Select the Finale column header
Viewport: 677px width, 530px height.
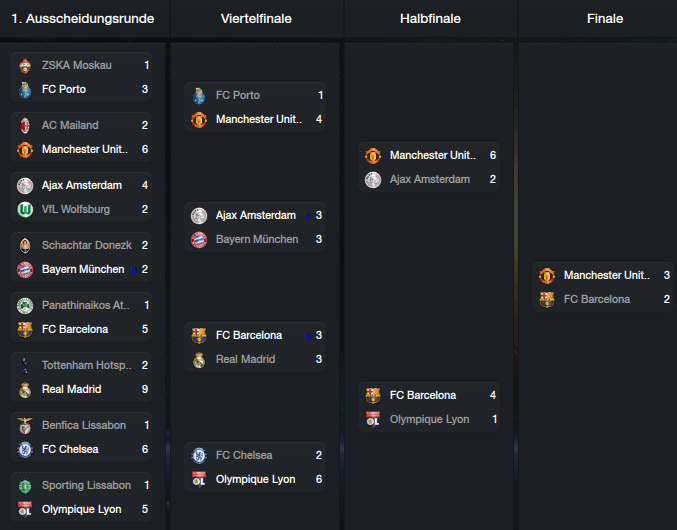tap(605, 19)
